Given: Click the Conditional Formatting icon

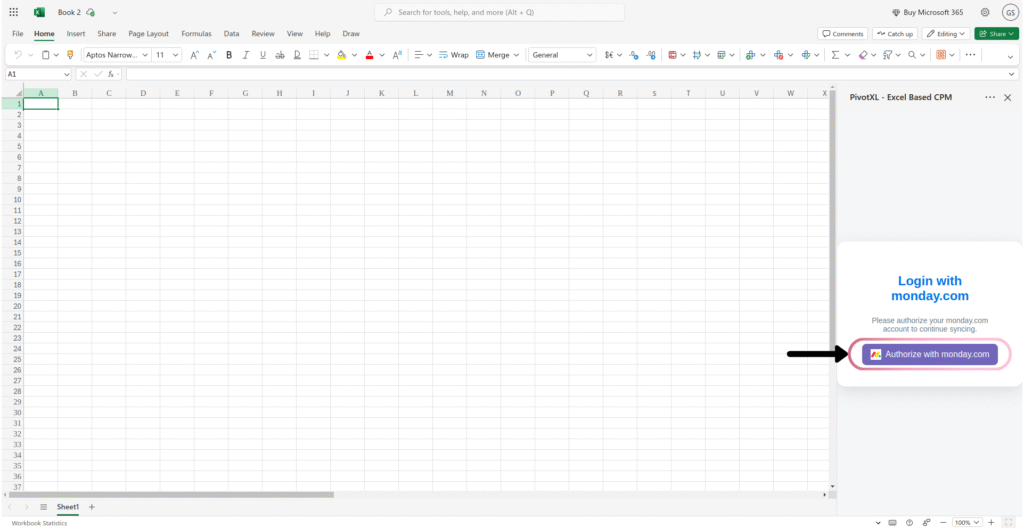Looking at the screenshot, I should pos(673,55).
